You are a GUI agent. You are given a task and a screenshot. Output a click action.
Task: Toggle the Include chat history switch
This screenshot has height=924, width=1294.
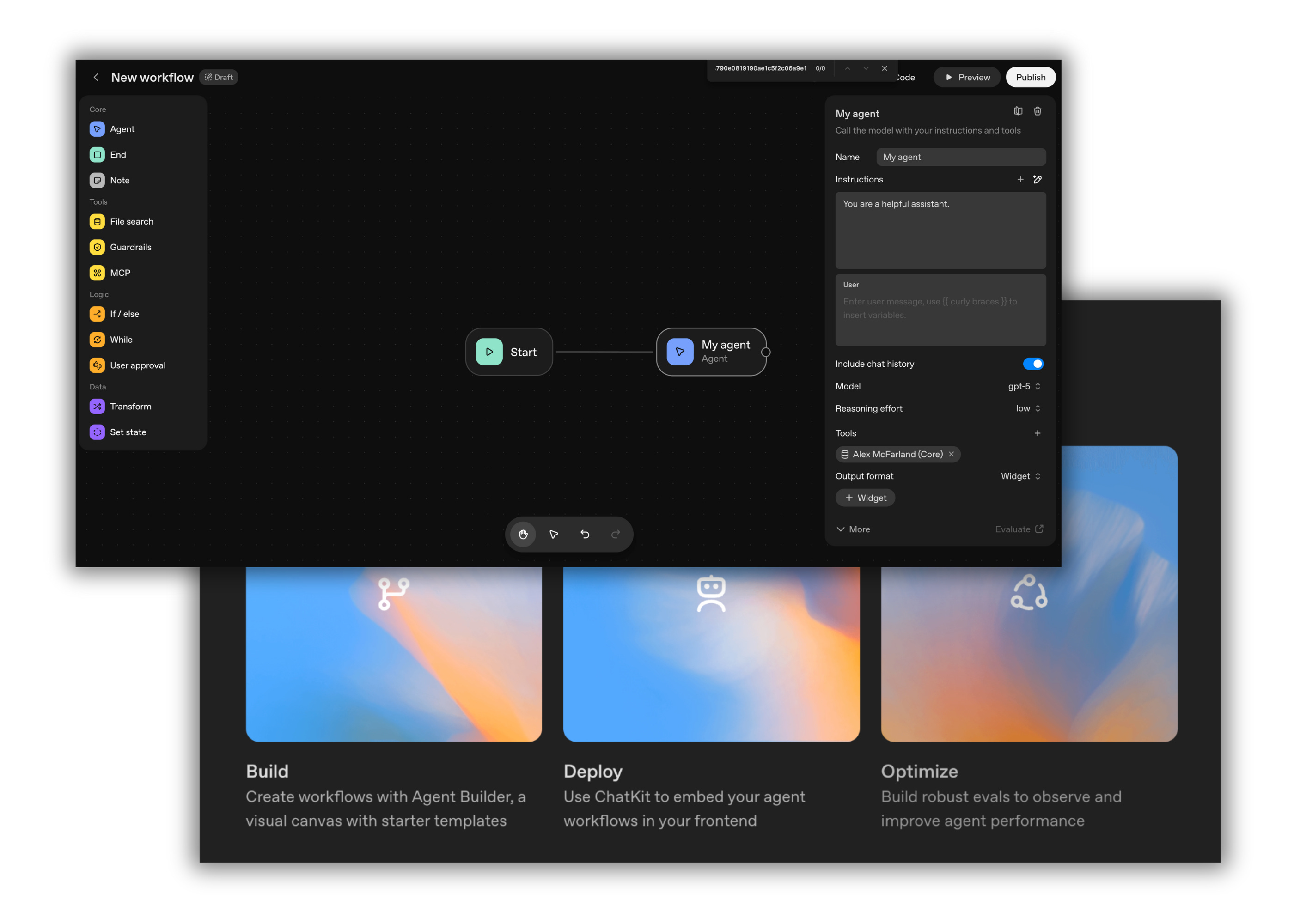click(1032, 364)
